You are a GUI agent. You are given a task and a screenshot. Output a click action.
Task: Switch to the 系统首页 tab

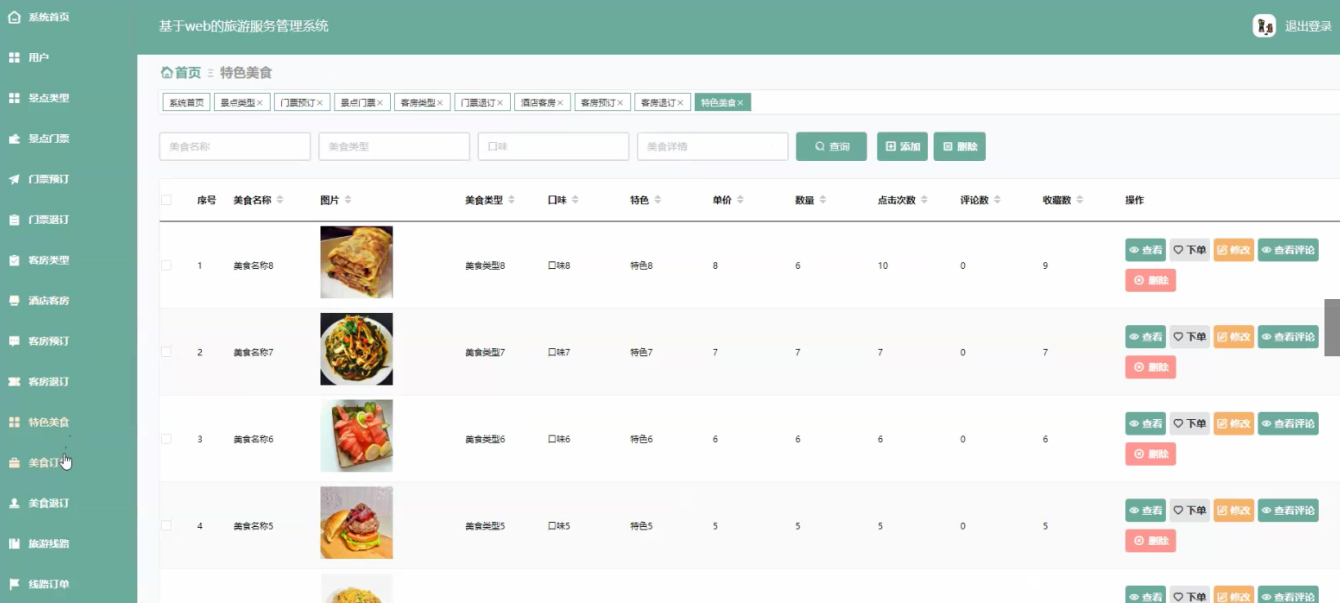coord(186,103)
